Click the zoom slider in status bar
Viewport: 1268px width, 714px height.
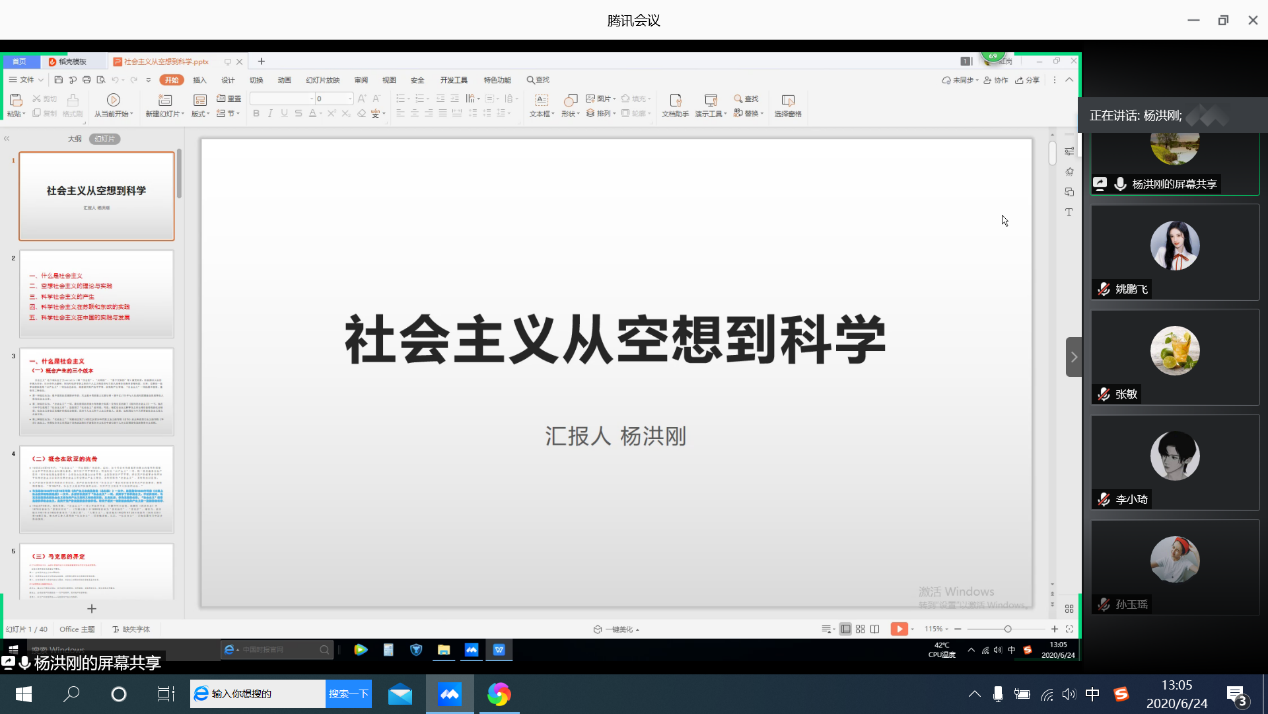click(1007, 629)
